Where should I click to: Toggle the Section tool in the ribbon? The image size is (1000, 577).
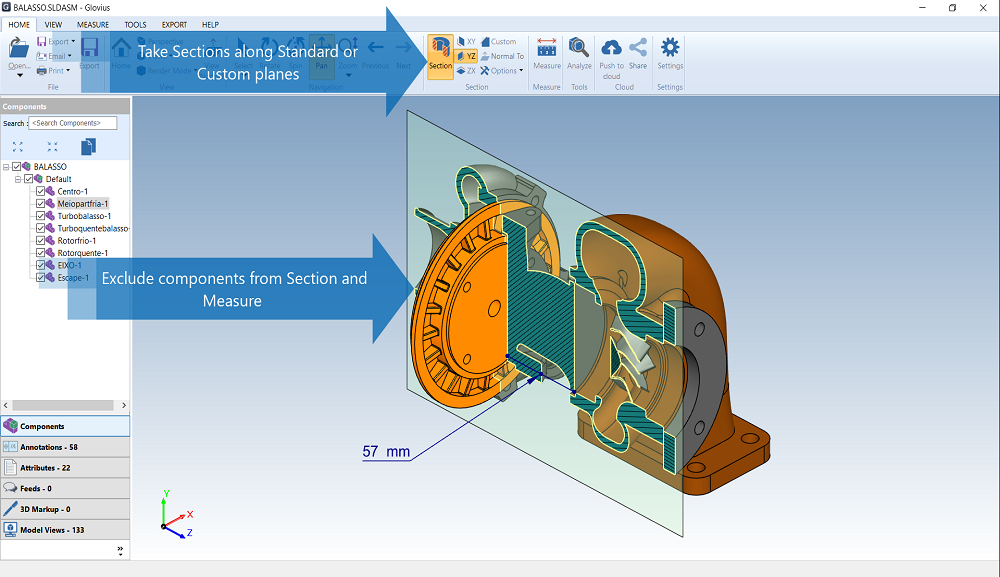(440, 56)
